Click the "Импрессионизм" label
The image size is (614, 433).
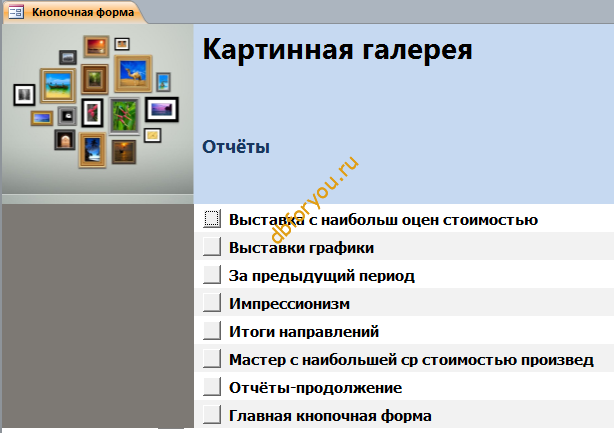coord(289,304)
